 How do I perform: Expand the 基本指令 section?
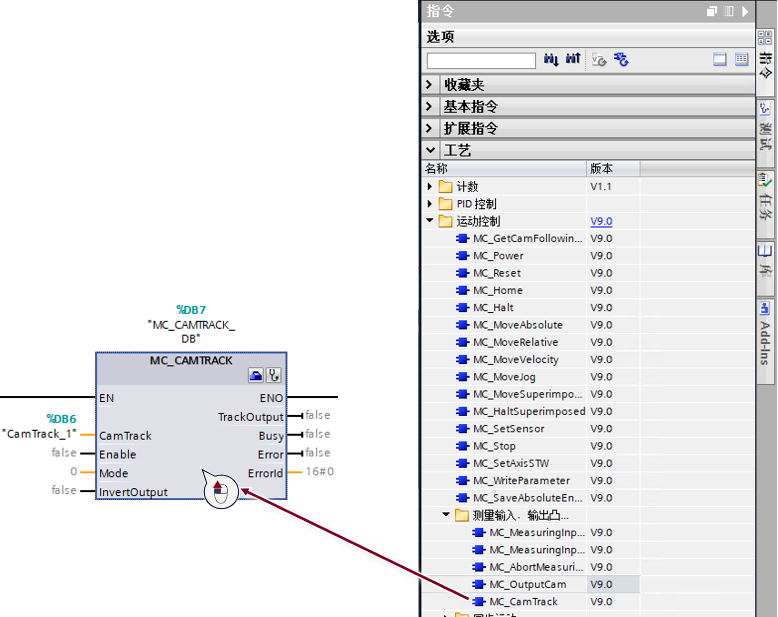point(429,107)
